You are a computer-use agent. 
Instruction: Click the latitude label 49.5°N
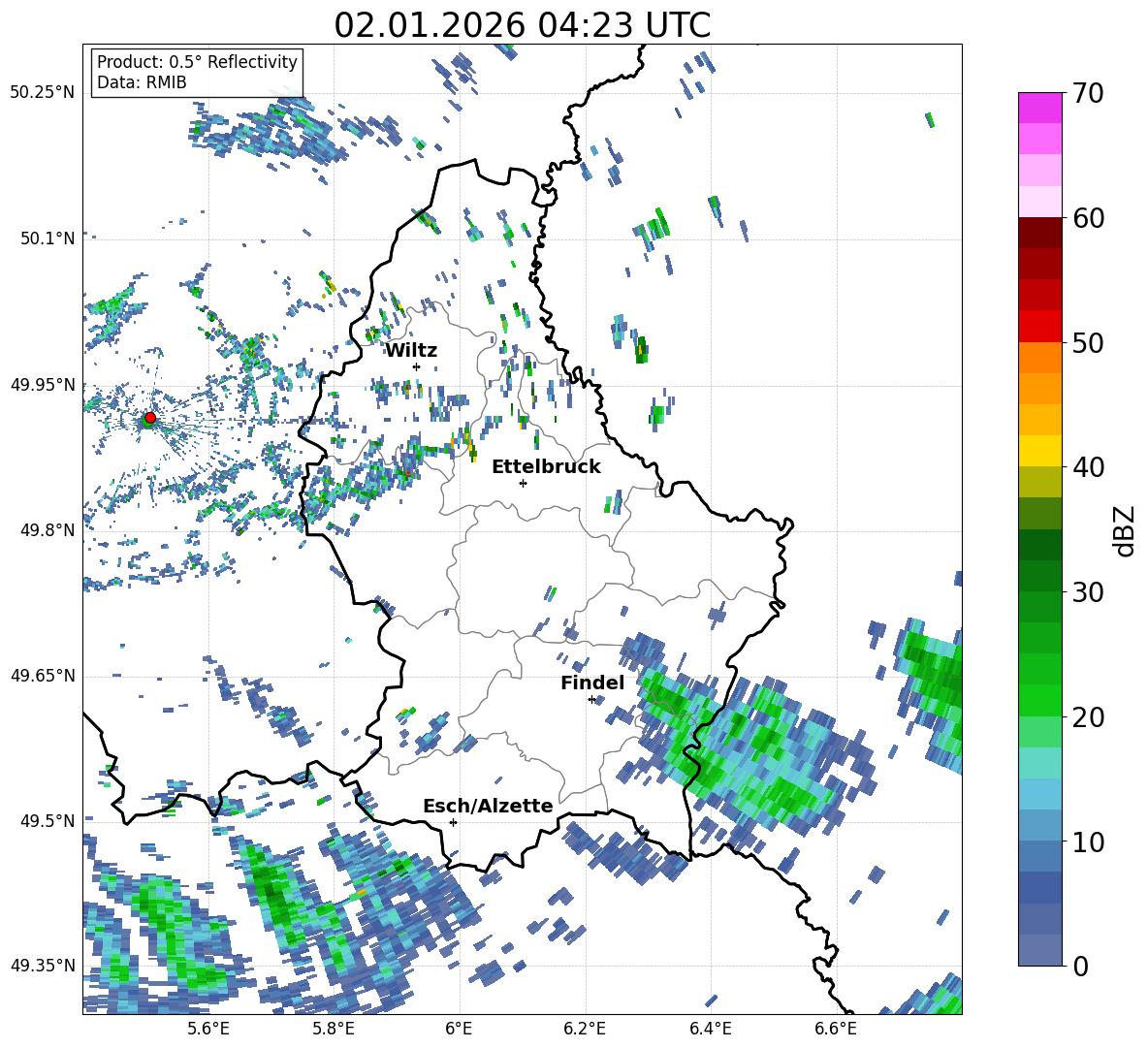tap(47, 820)
